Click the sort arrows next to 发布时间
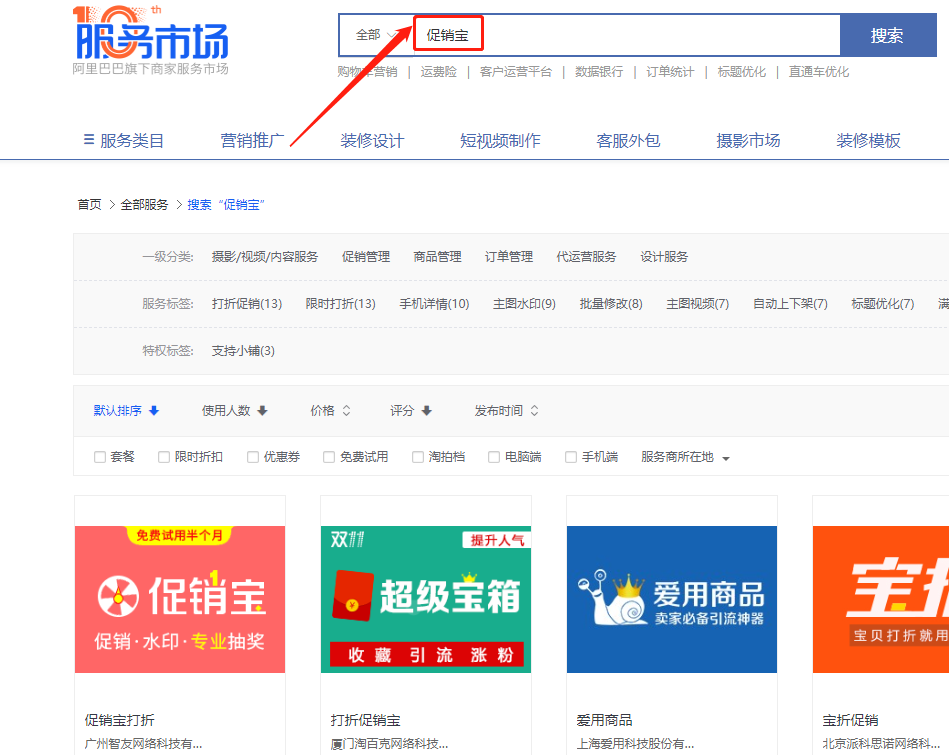 click(x=535, y=410)
